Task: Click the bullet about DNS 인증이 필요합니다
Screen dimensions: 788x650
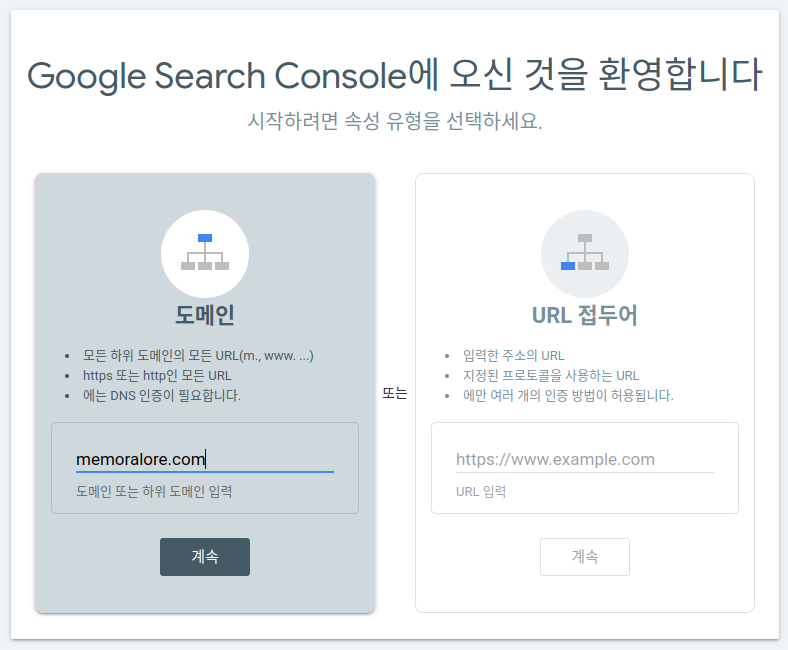Action: click(x=162, y=395)
